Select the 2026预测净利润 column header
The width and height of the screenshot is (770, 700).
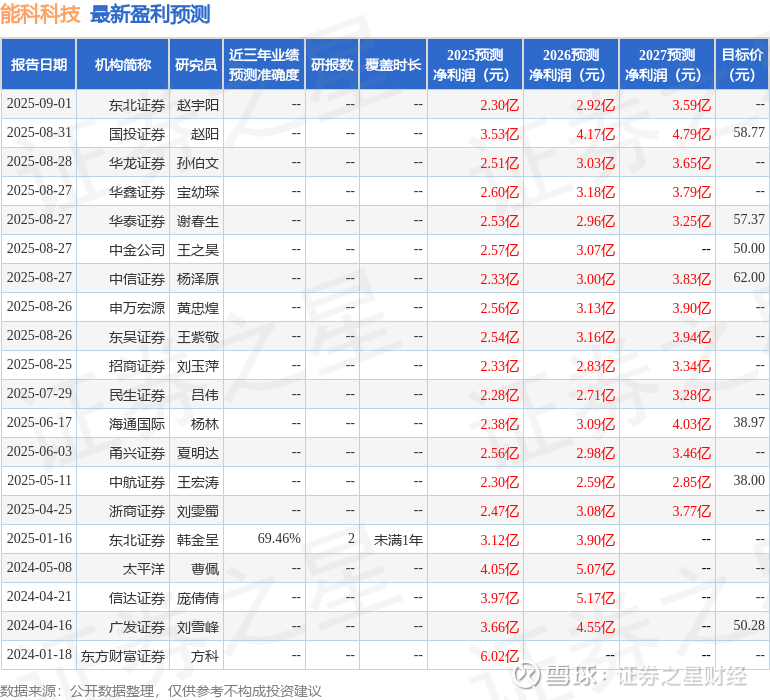571,64
